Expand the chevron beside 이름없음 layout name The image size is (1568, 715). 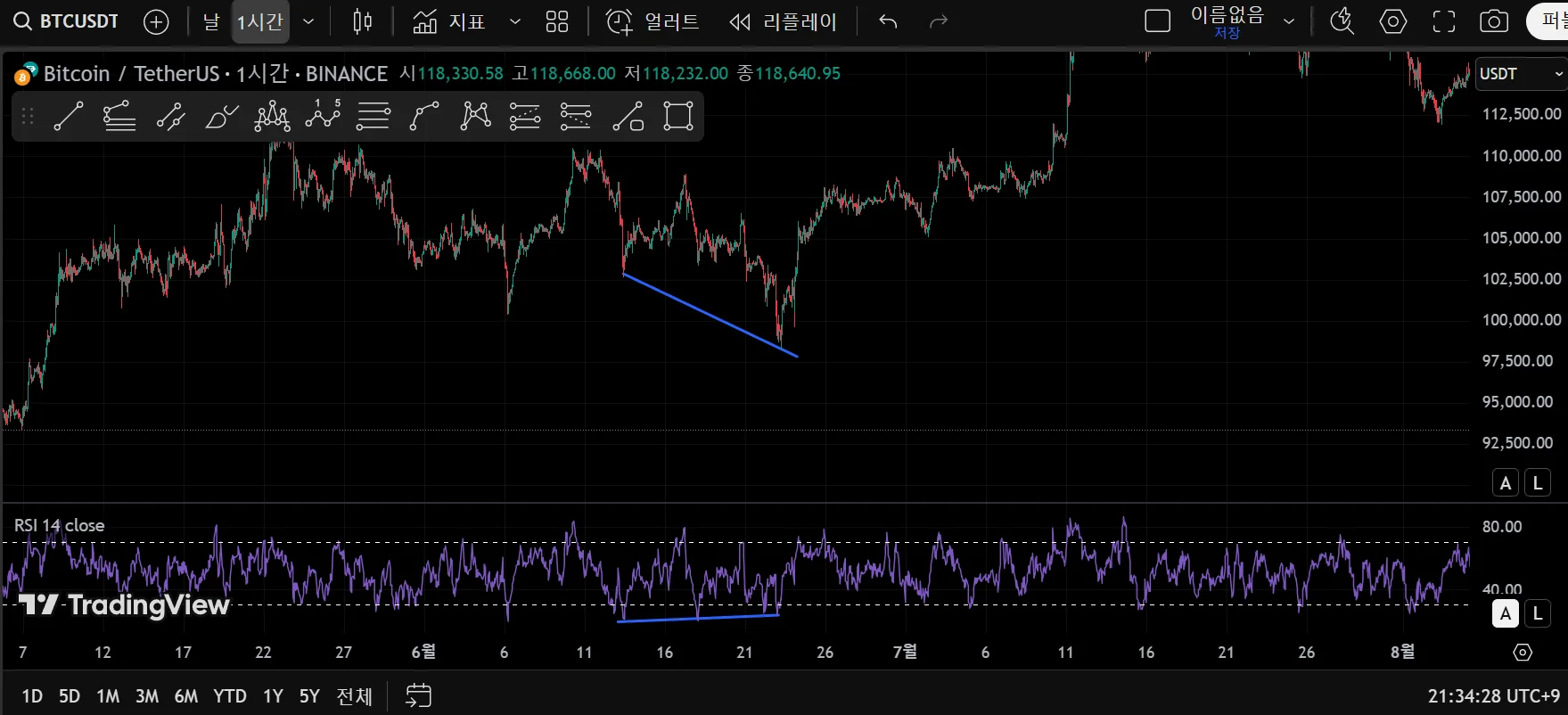point(1289,21)
